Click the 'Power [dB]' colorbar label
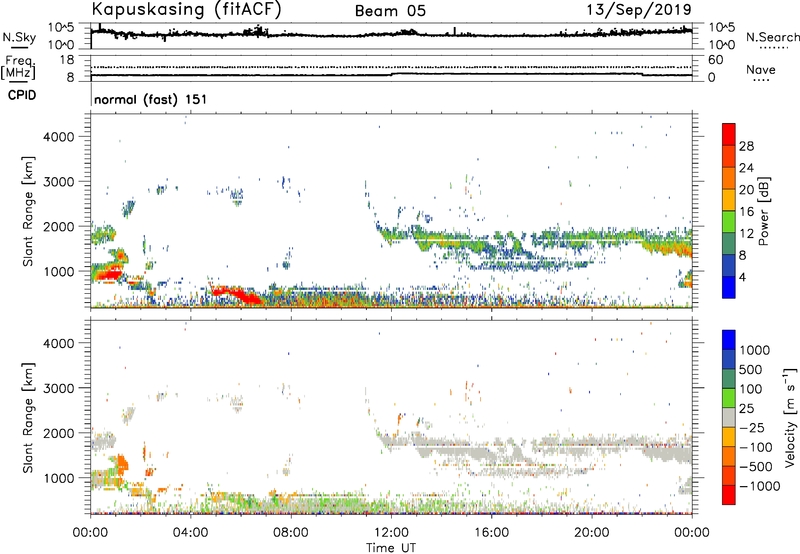The height and width of the screenshot is (554, 800). pyautogui.click(x=764, y=211)
